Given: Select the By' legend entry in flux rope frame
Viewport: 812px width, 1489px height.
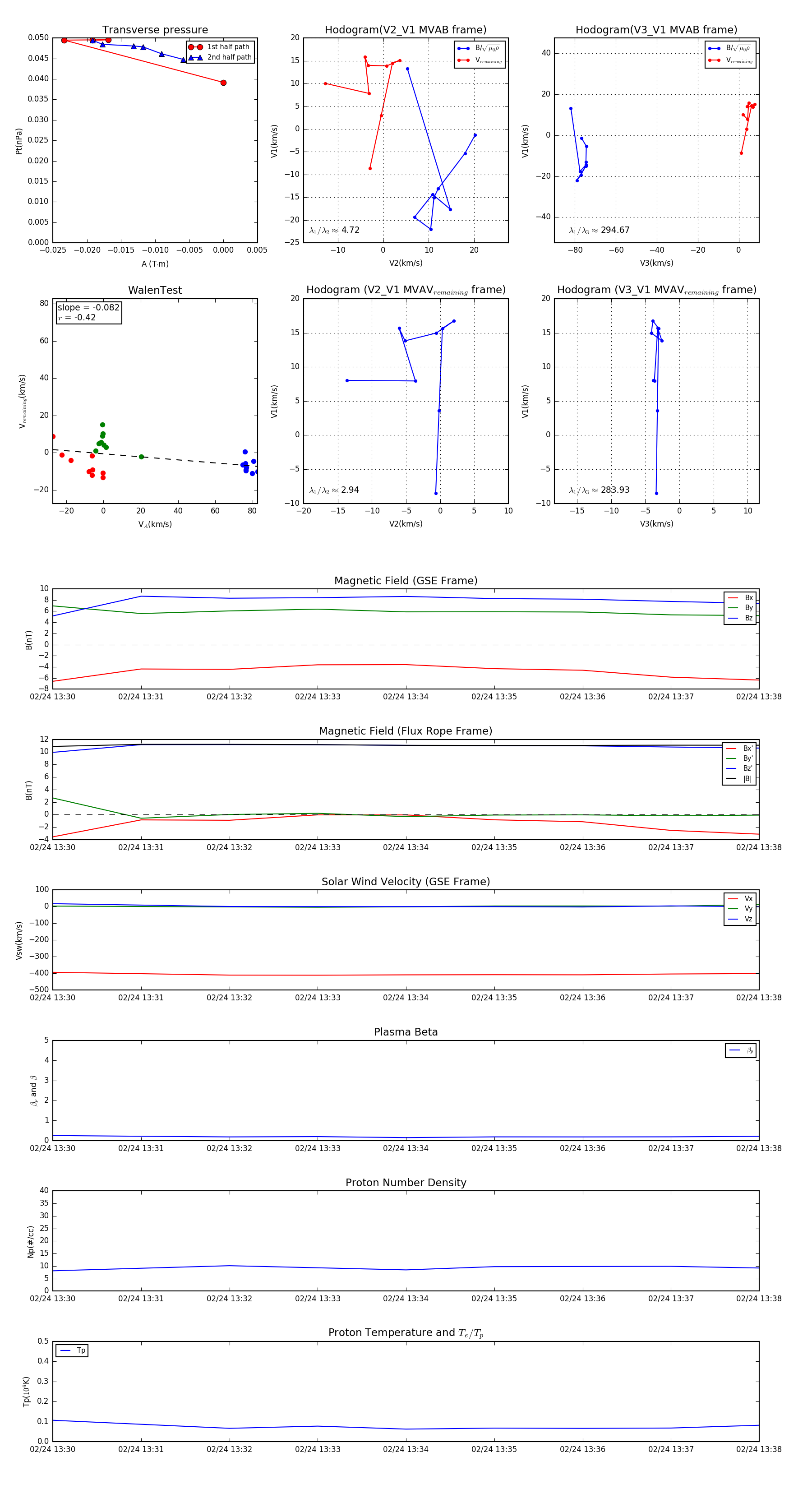Looking at the screenshot, I should (x=740, y=758).
